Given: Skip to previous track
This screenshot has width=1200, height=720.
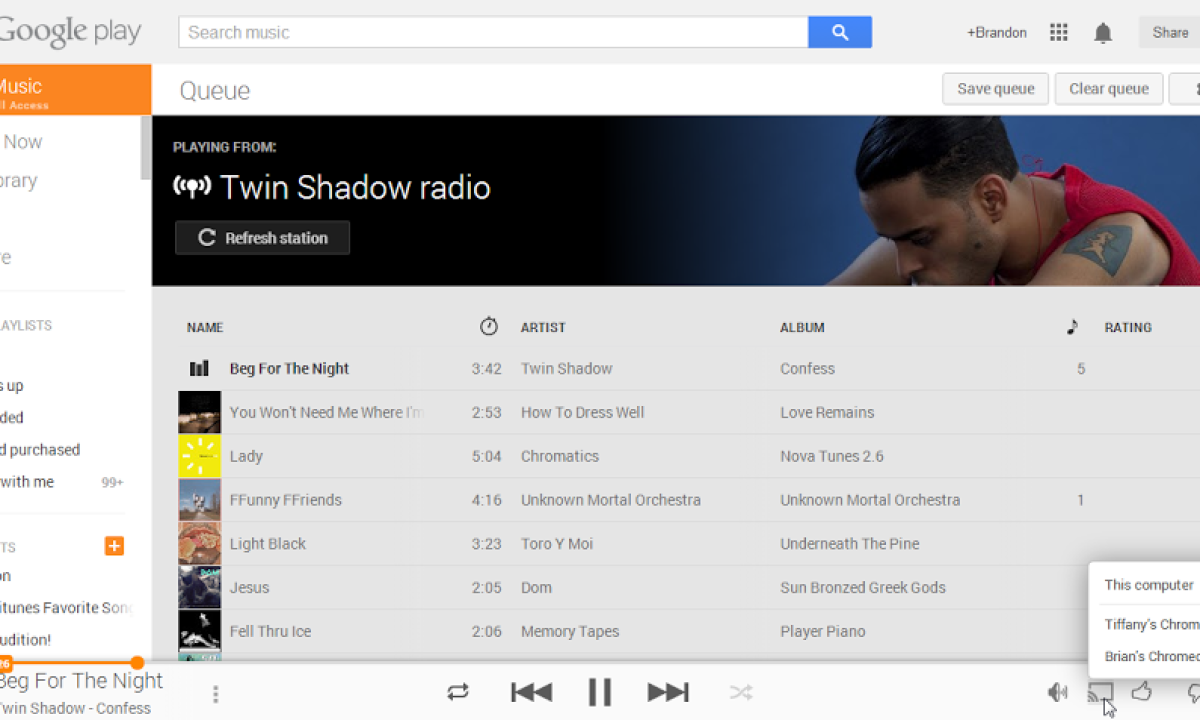Looking at the screenshot, I should (x=531, y=691).
